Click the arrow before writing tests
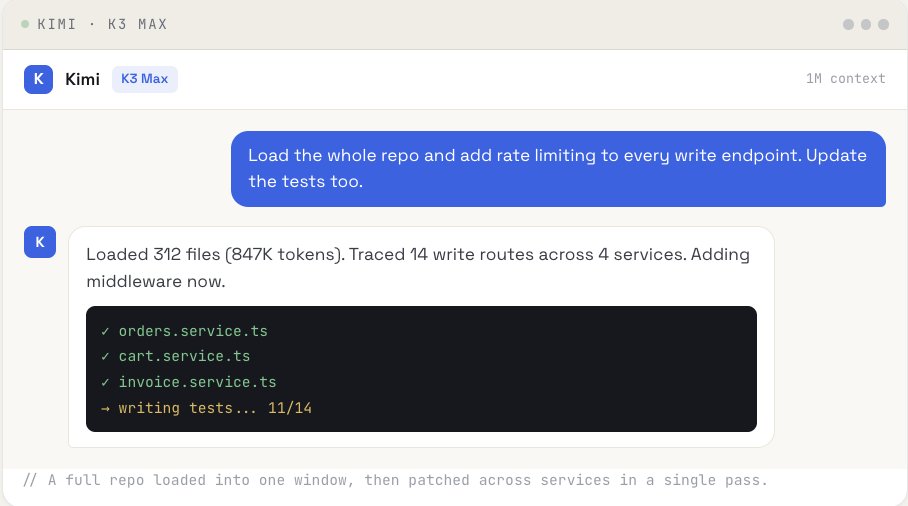908x506 pixels. pos(105,408)
